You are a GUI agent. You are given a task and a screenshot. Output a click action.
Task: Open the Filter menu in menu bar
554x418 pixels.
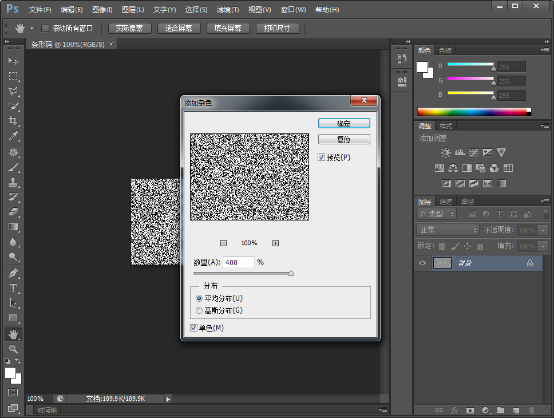point(228,10)
